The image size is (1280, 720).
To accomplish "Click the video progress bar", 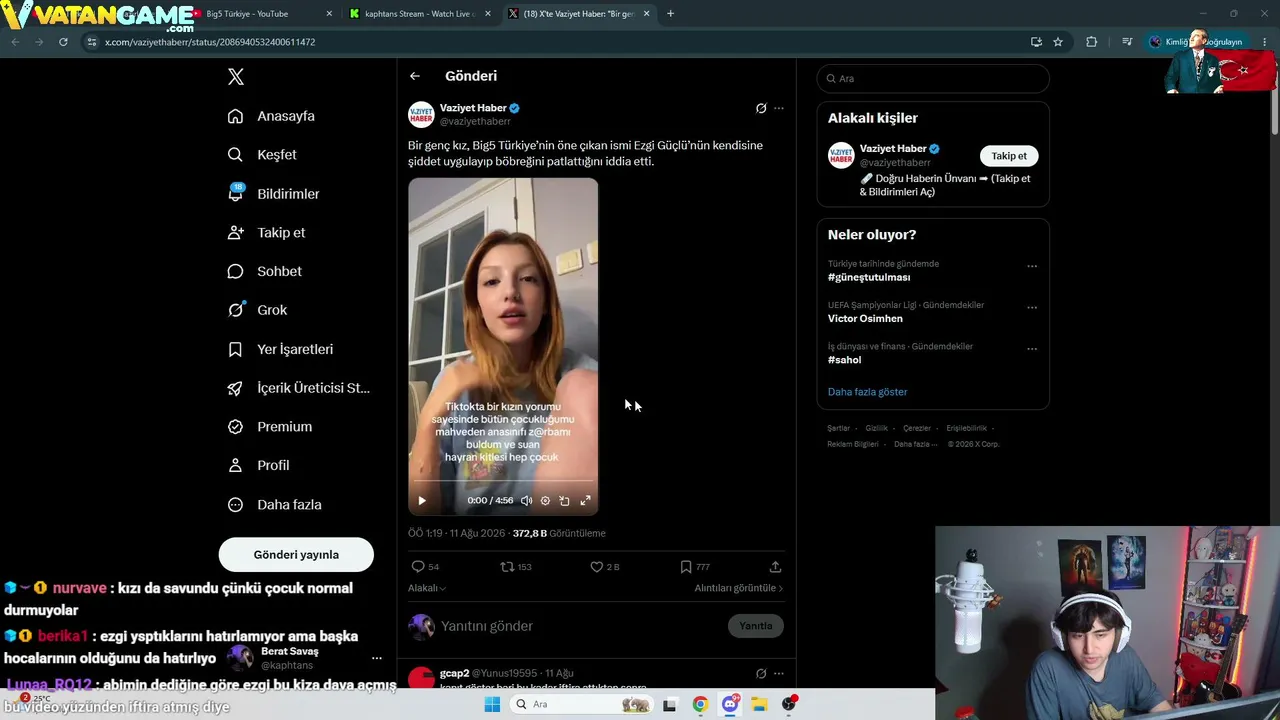I will click(503, 482).
